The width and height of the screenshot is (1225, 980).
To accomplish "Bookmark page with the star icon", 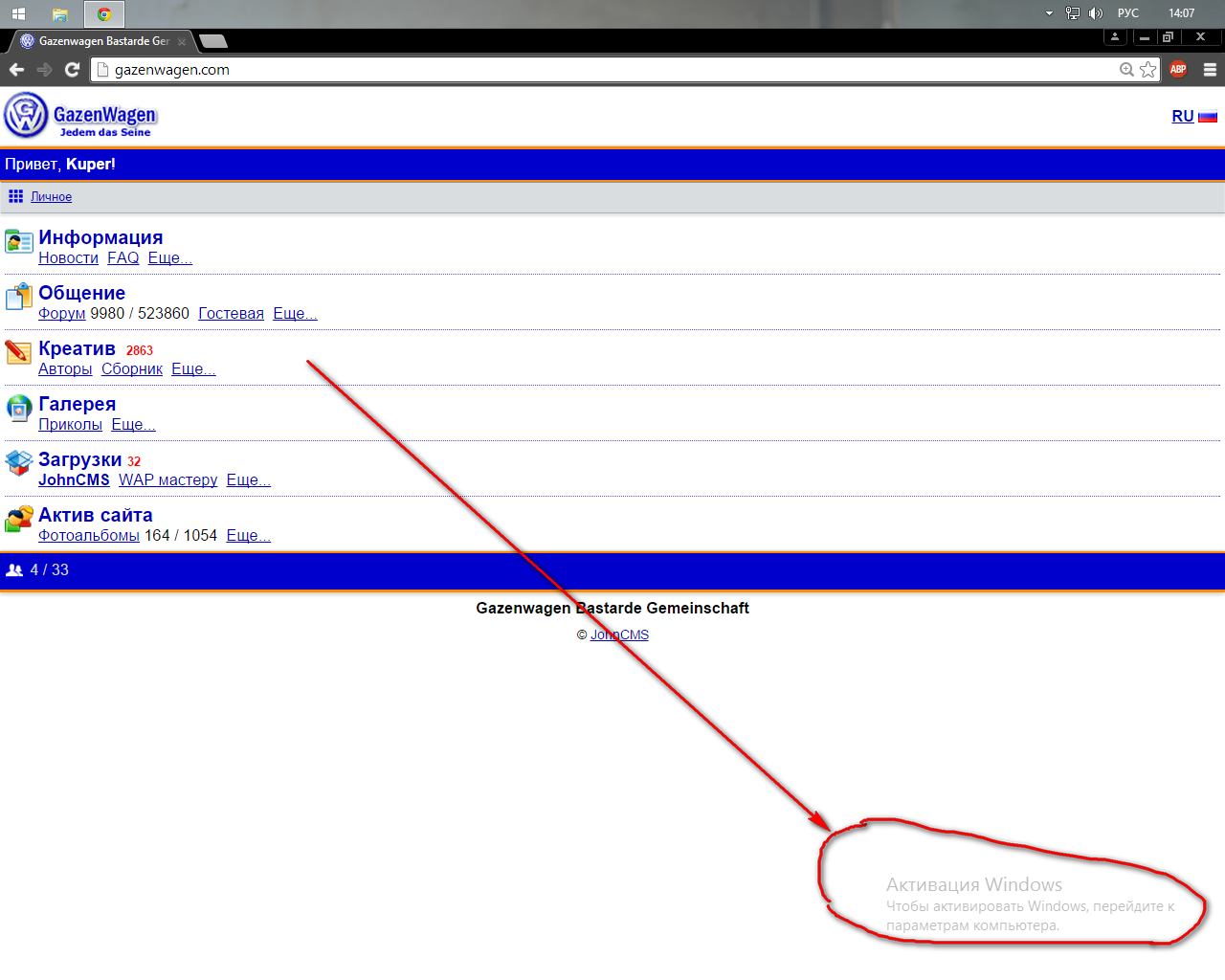I will tap(1147, 69).
